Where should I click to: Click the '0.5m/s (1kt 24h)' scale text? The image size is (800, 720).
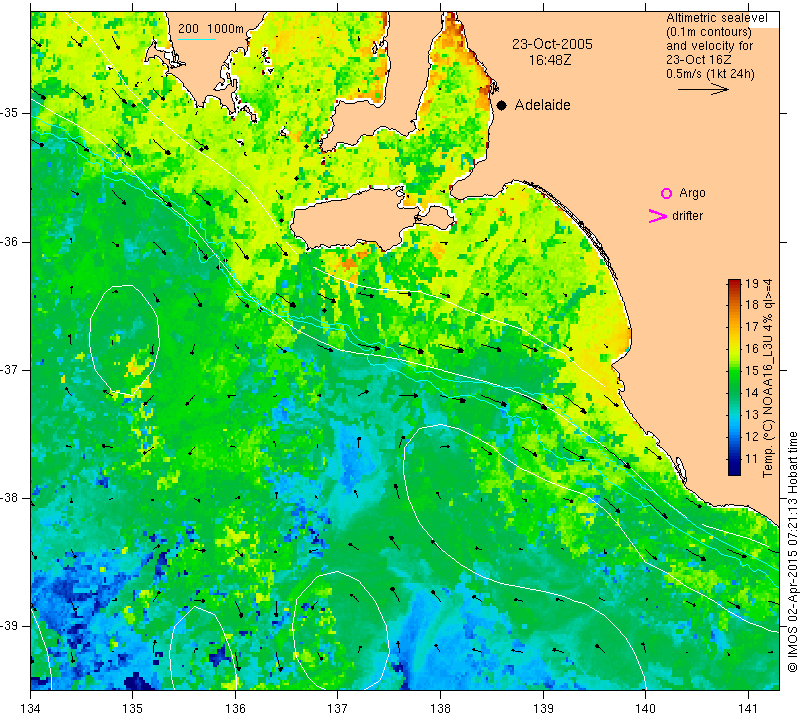pos(710,74)
